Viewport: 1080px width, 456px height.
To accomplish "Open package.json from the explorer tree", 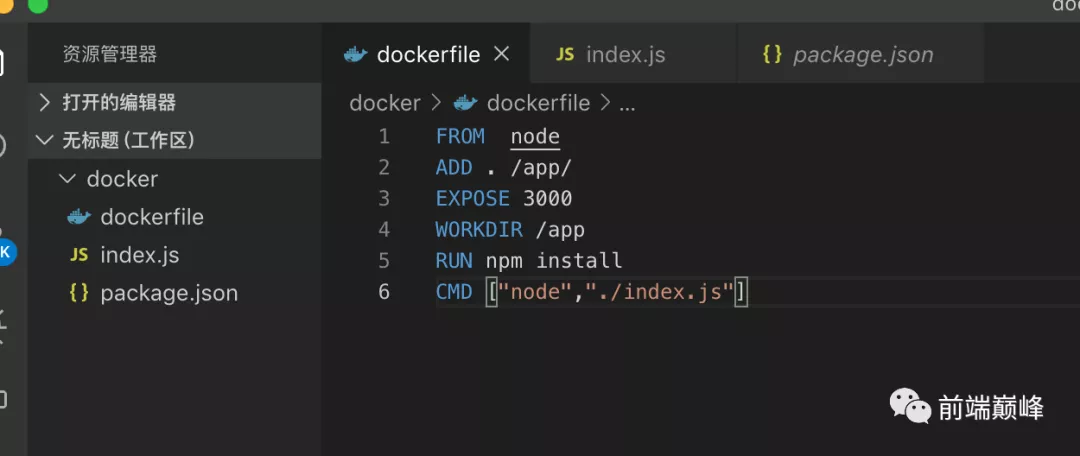I will coord(169,293).
